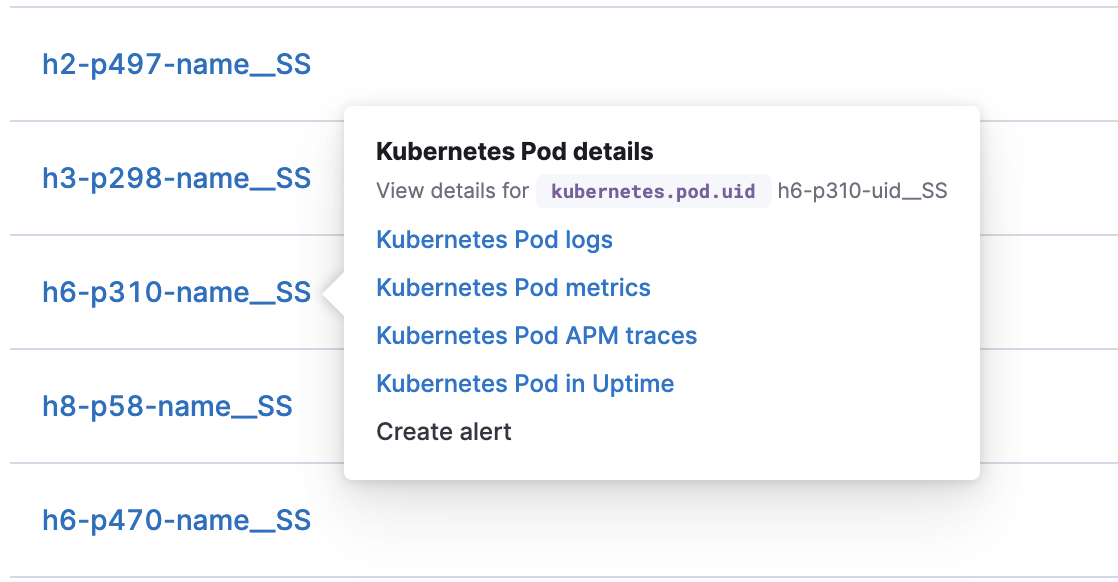The width and height of the screenshot is (1118, 582).
Task: Click the h2-p497-name__SS pod link
Action: pyautogui.click(x=175, y=64)
